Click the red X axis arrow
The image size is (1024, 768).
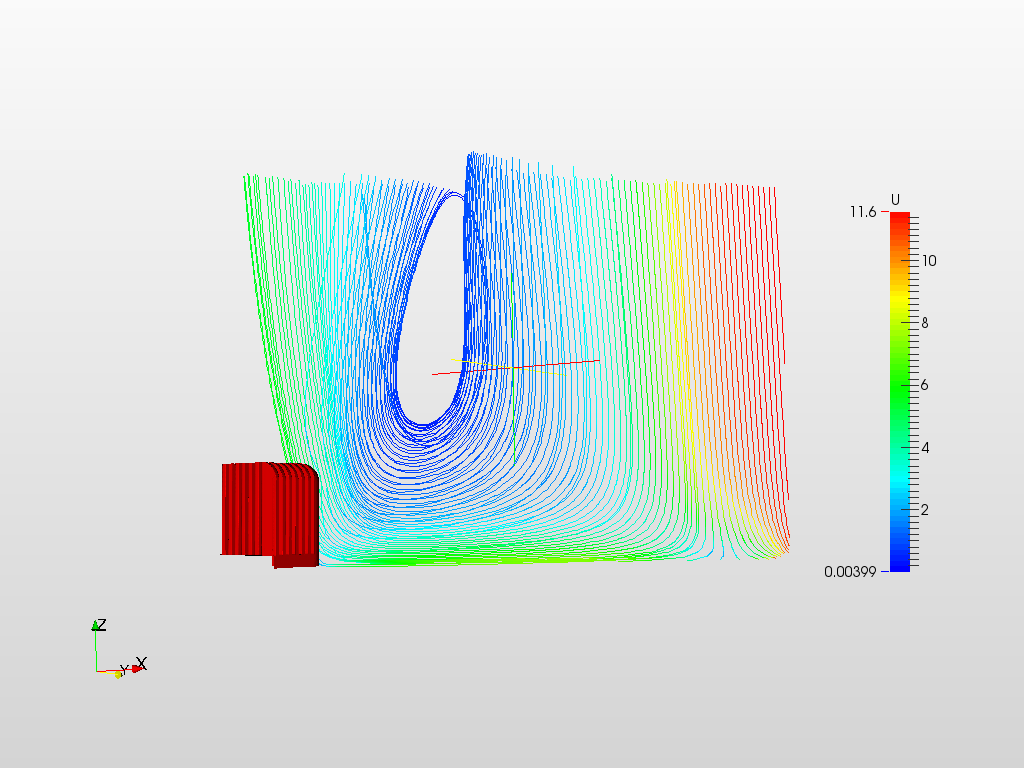pyautogui.click(x=136, y=668)
